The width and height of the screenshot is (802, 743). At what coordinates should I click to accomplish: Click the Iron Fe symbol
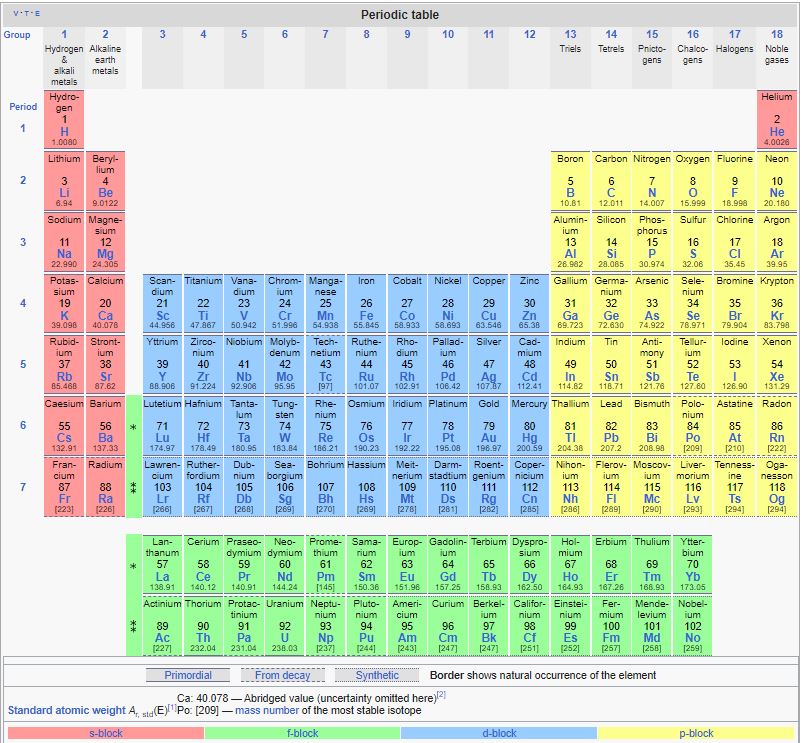click(x=366, y=316)
